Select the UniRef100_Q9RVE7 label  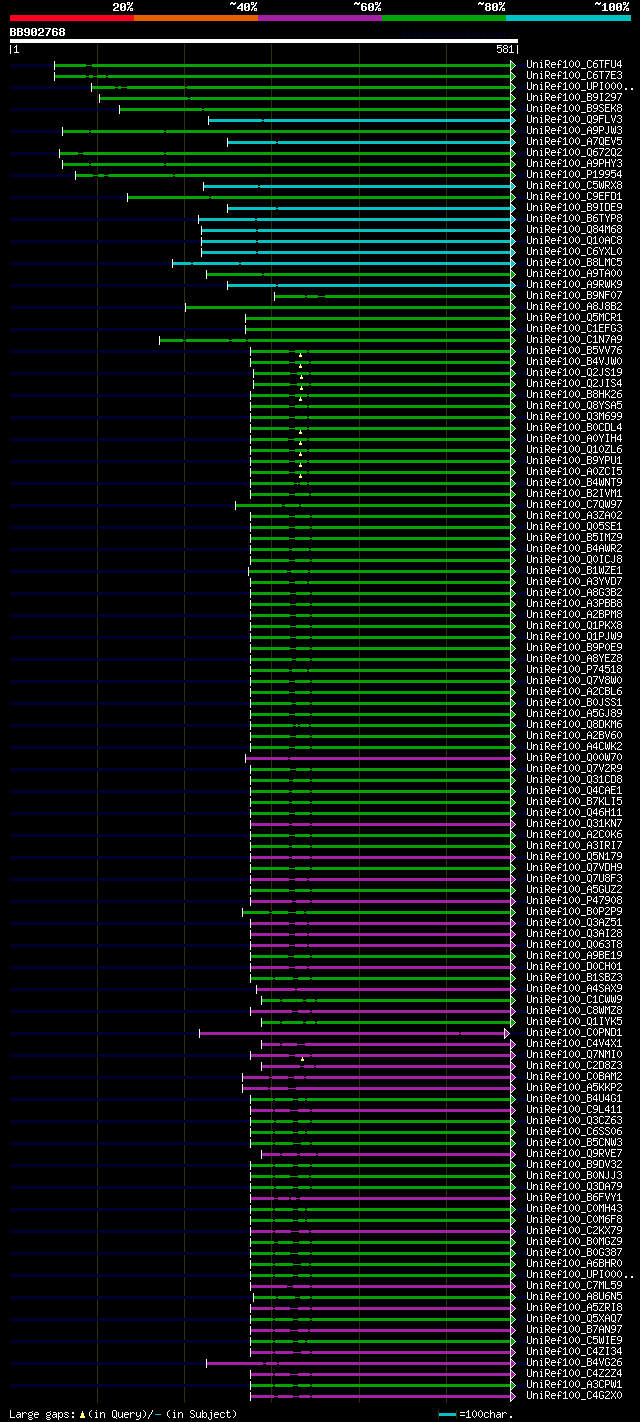coord(575,1154)
